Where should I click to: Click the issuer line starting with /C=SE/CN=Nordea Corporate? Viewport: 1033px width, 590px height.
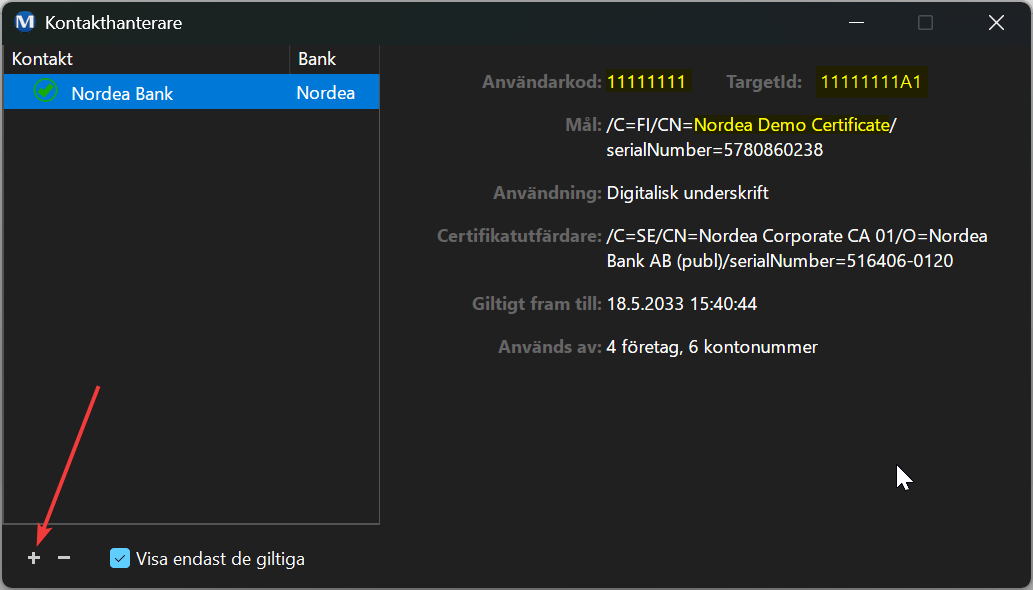click(796, 236)
